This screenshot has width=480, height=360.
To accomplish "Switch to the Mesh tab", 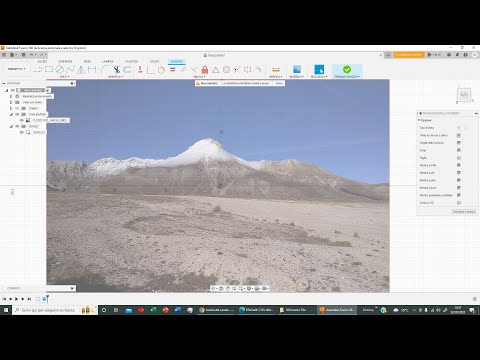I will tap(87, 61).
